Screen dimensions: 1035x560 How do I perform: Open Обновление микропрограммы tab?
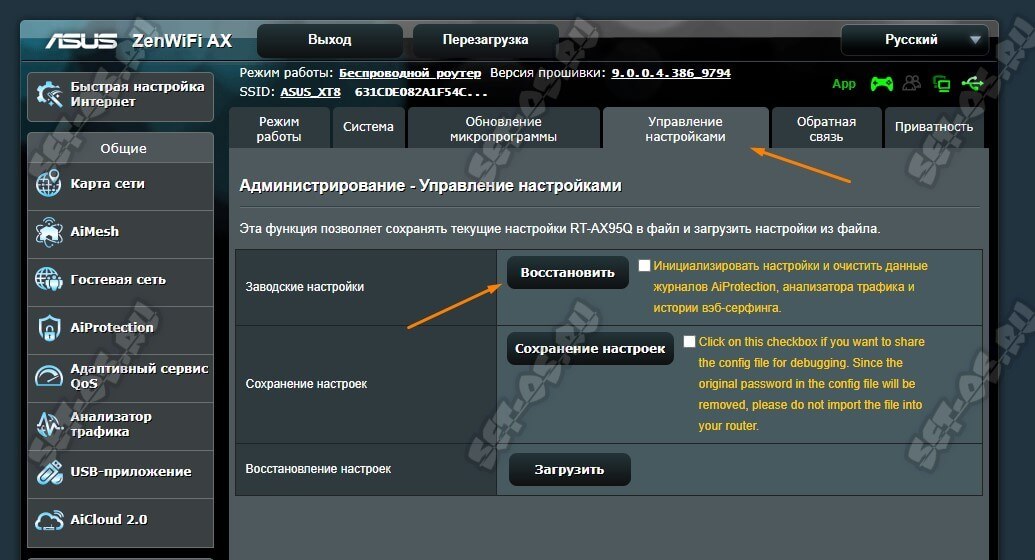[x=504, y=129]
